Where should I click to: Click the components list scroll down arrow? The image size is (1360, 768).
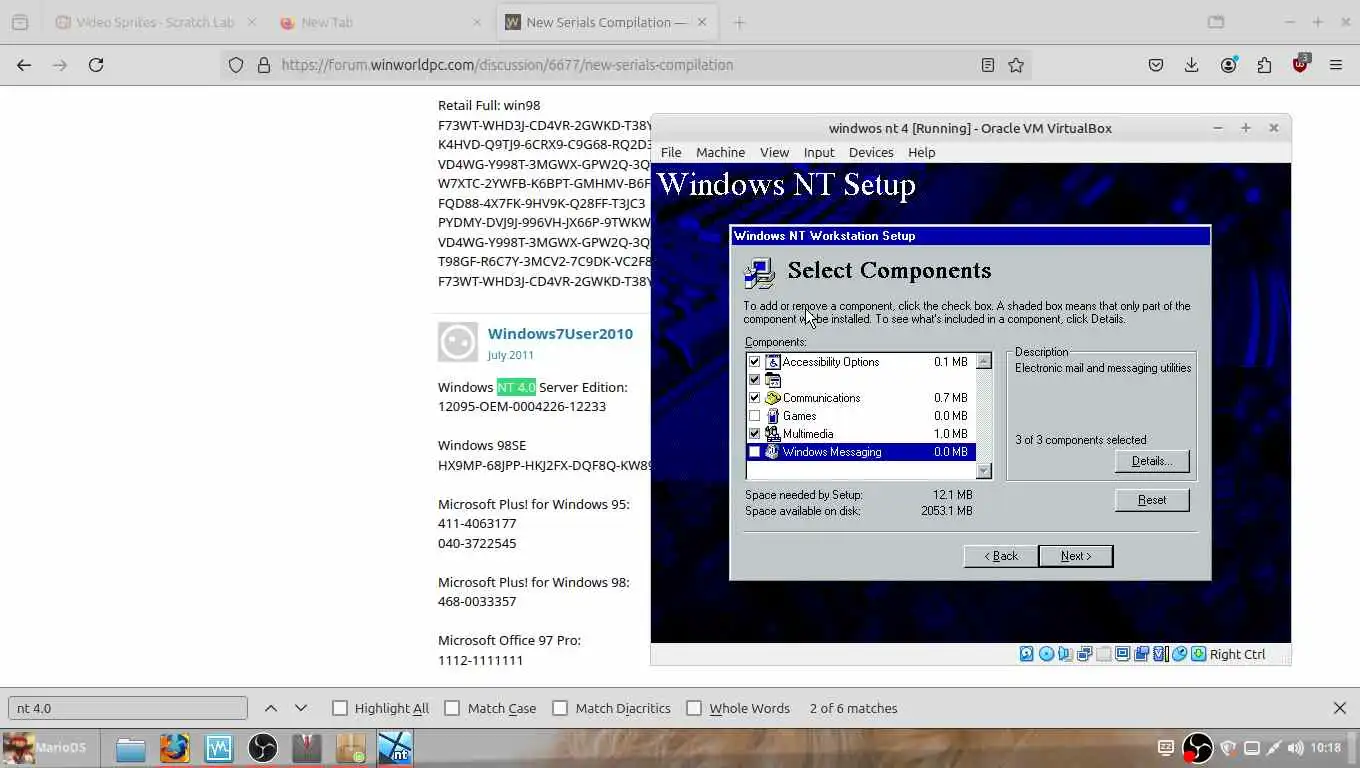pyautogui.click(x=984, y=471)
